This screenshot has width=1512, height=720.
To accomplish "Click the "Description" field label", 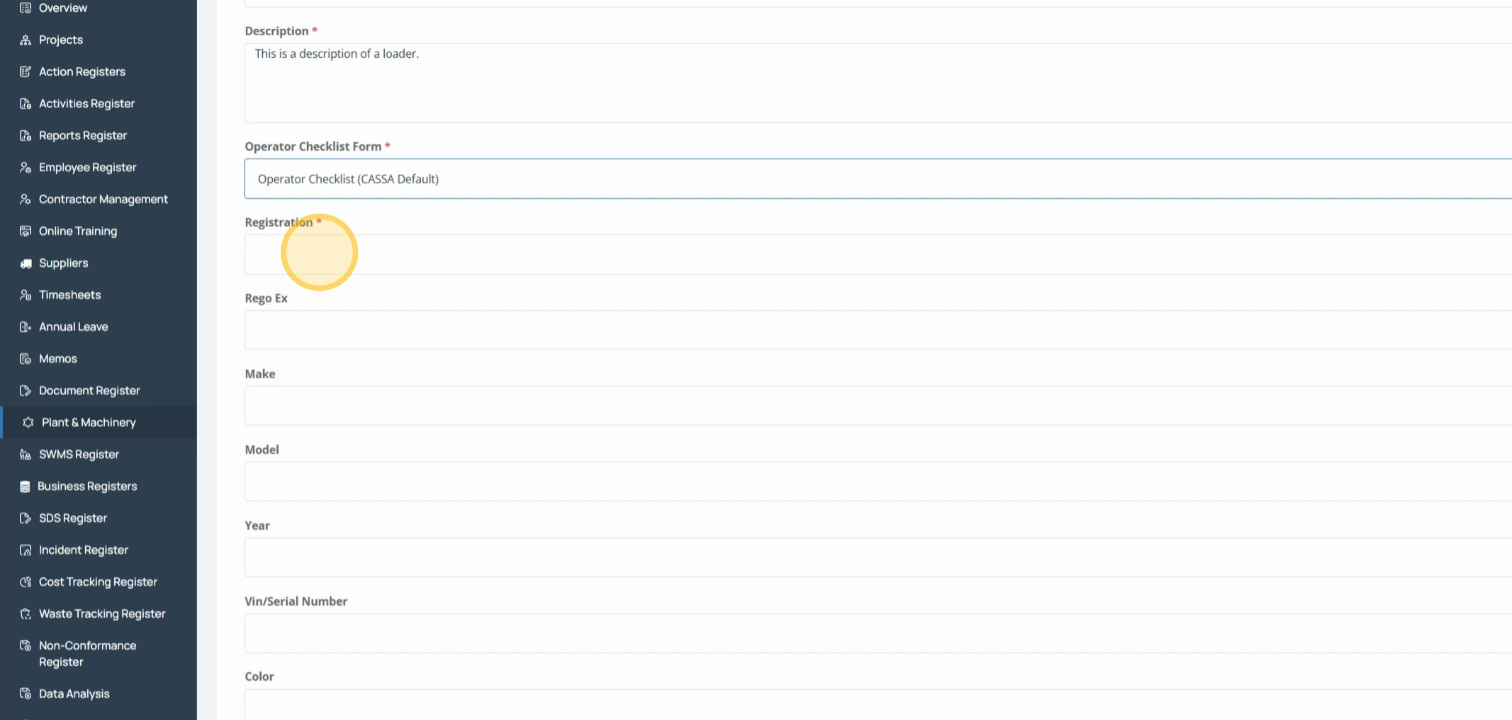I will (x=277, y=32).
